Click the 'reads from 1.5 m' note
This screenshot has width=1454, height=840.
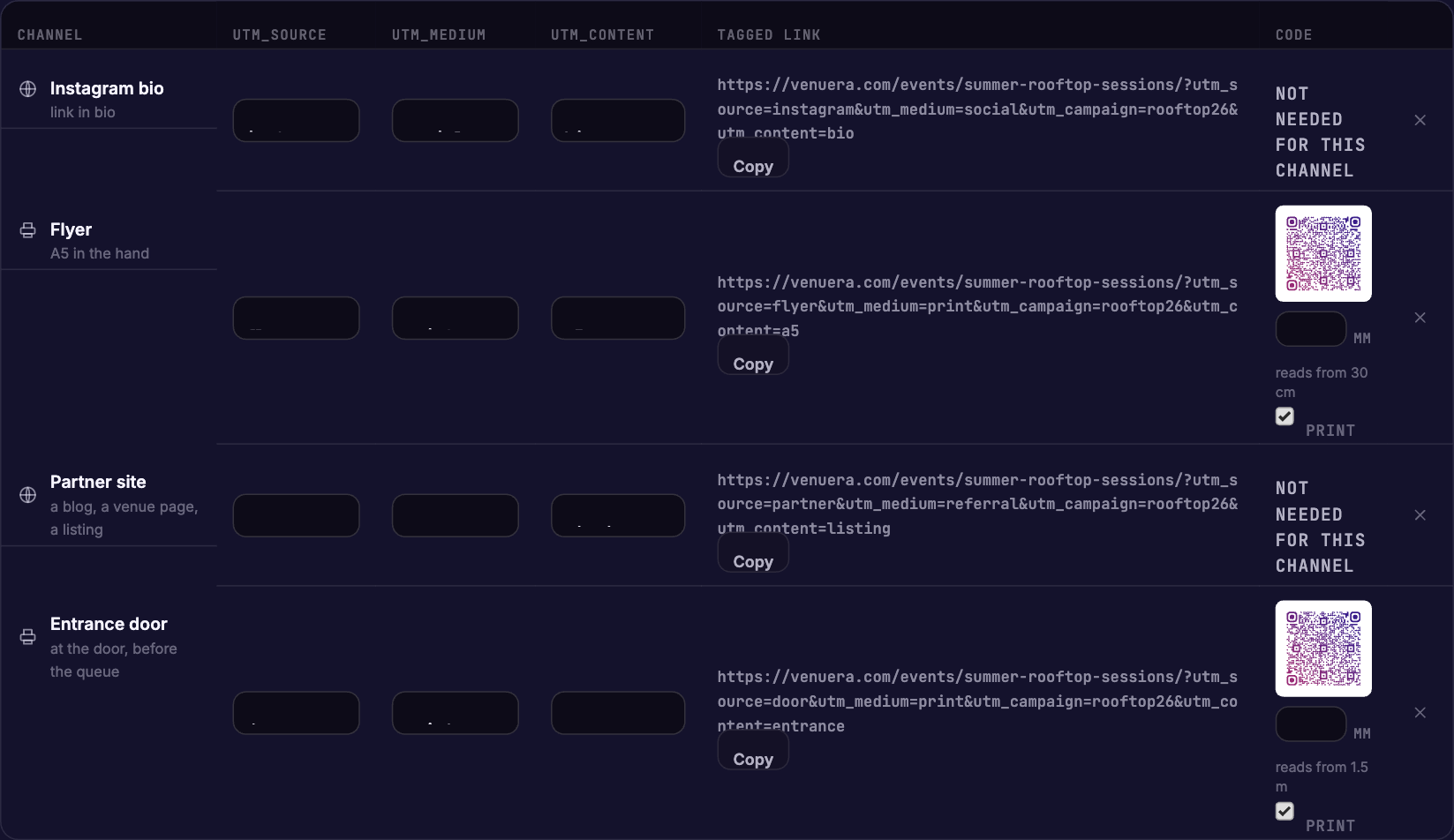[x=1322, y=776]
